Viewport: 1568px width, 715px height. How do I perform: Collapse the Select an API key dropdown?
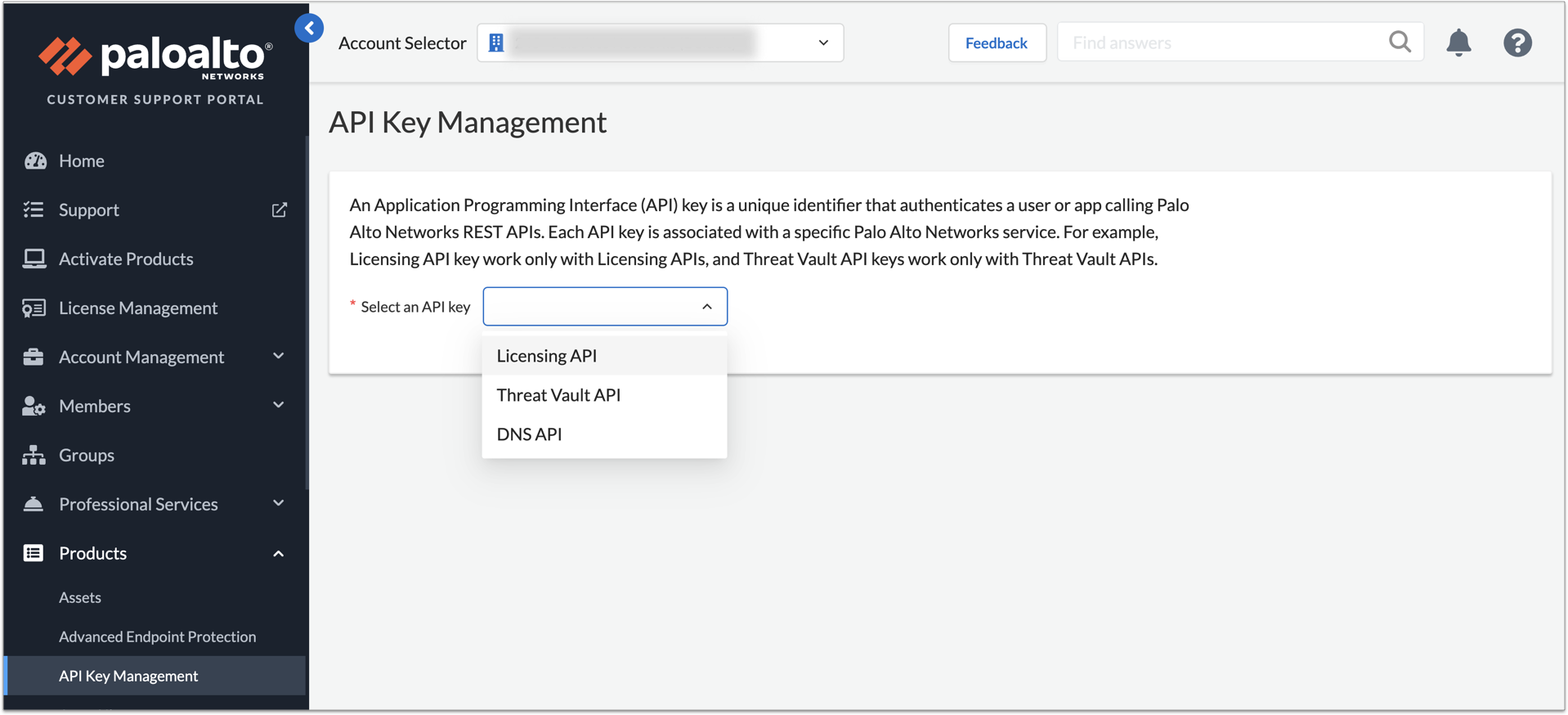[x=706, y=307]
